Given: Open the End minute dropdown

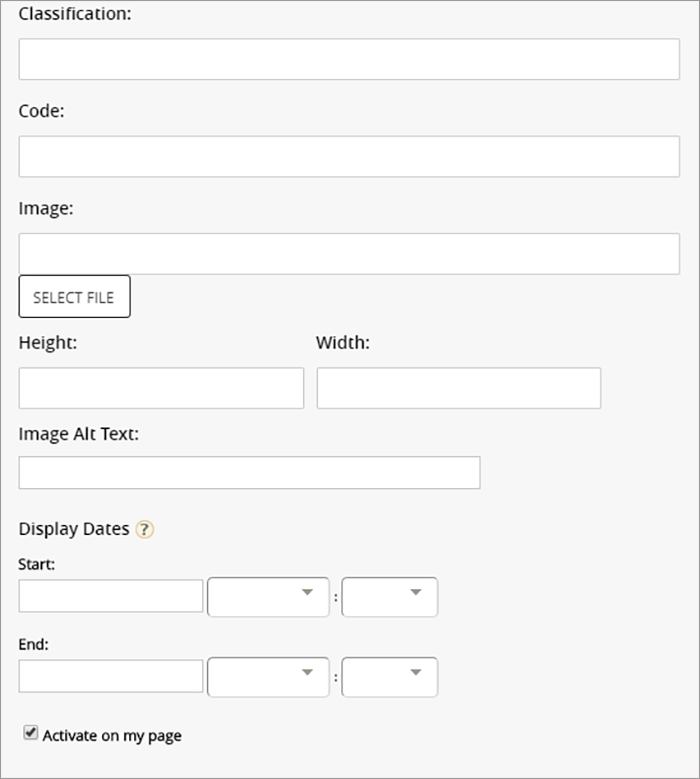Looking at the screenshot, I should click(389, 677).
